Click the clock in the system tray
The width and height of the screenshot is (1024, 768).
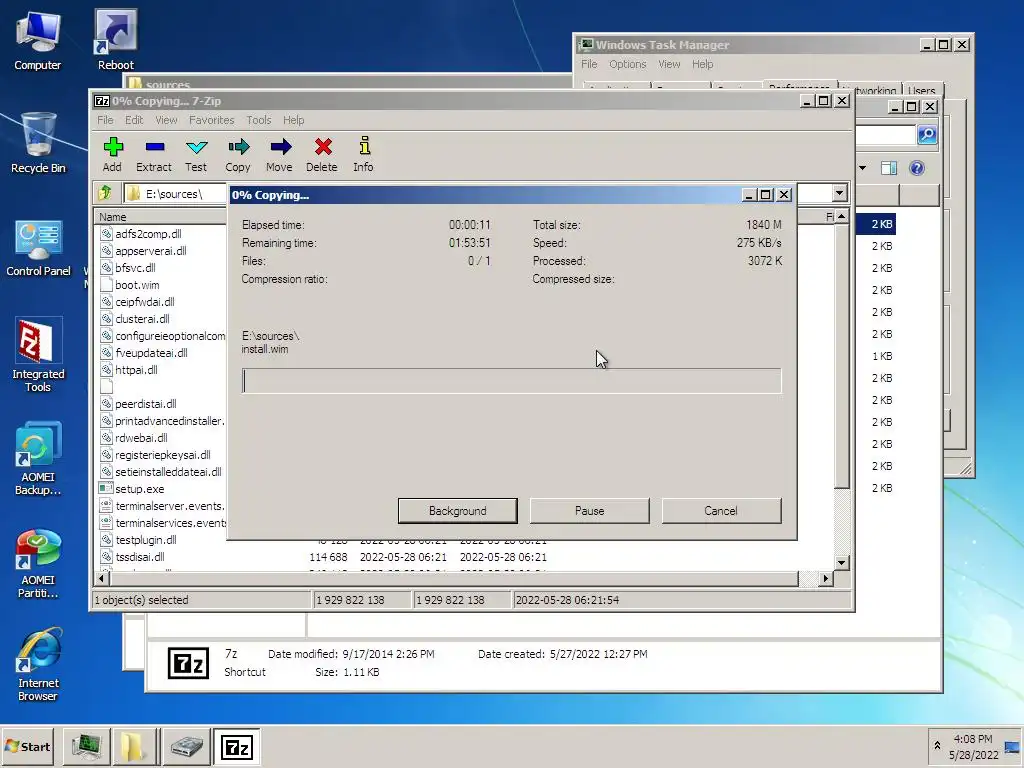(973, 747)
